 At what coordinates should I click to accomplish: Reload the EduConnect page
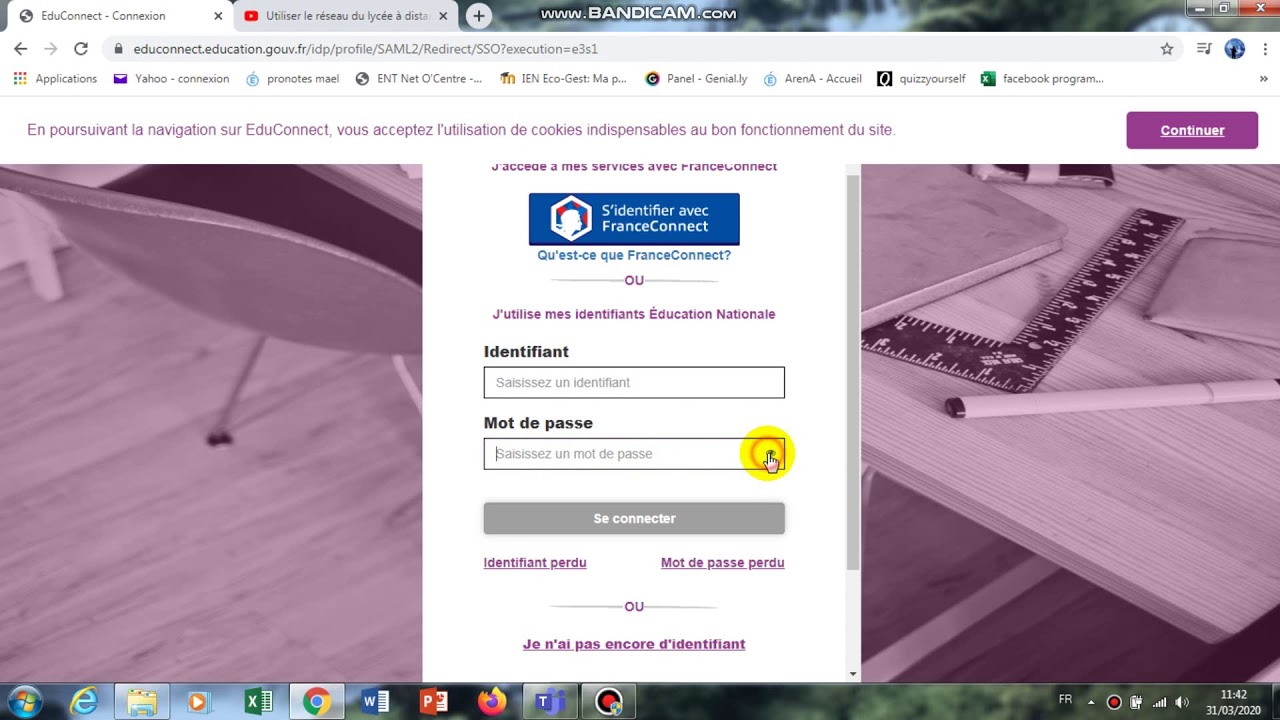[81, 48]
